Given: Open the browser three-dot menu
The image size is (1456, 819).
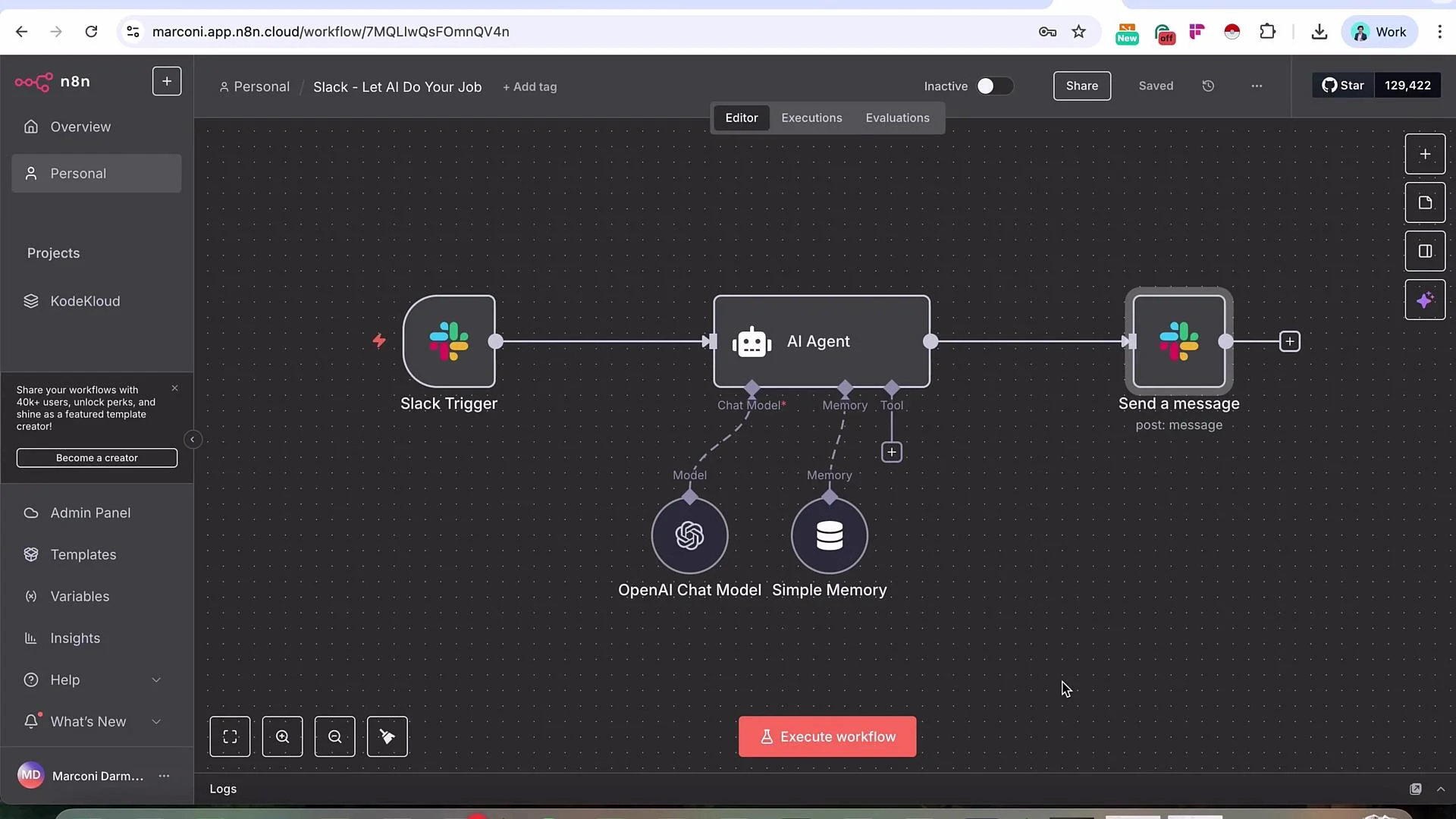Looking at the screenshot, I should tap(1439, 32).
